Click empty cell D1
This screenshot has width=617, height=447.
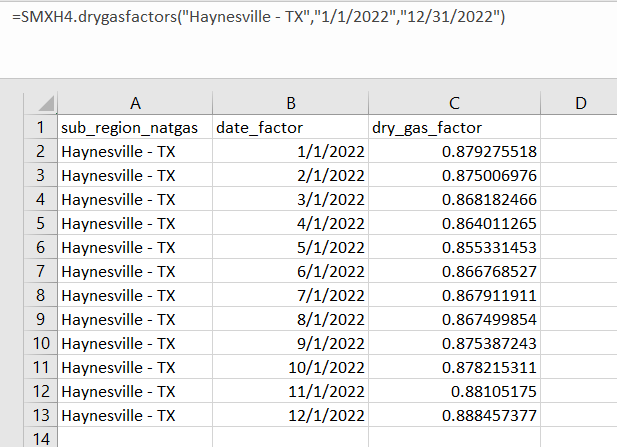[579, 127]
